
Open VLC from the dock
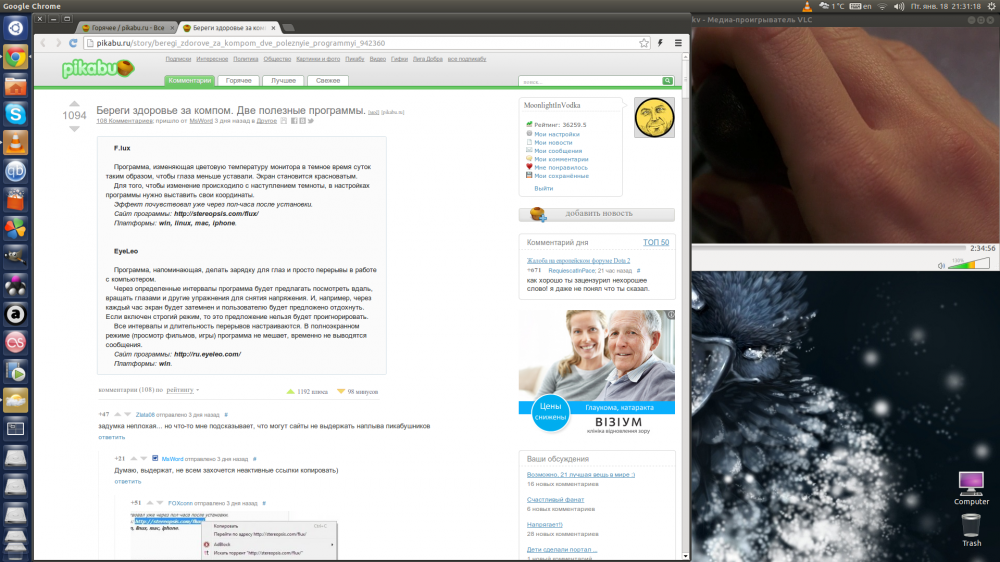(15, 142)
